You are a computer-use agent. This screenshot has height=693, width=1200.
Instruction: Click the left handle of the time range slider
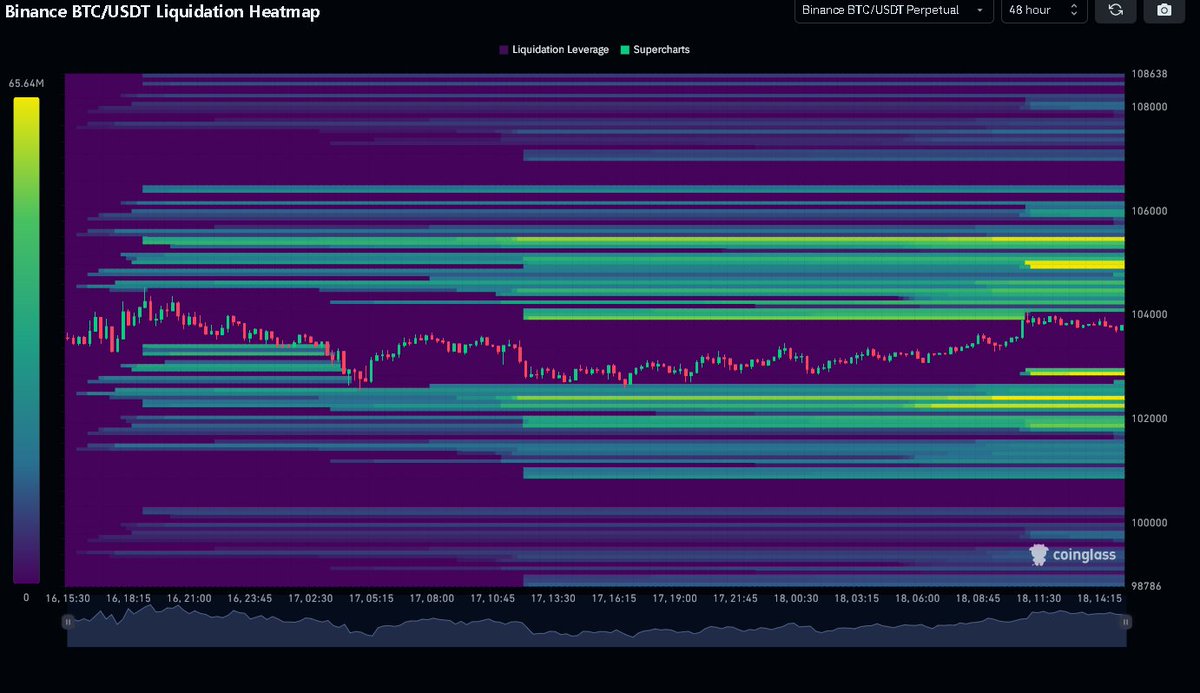(68, 621)
